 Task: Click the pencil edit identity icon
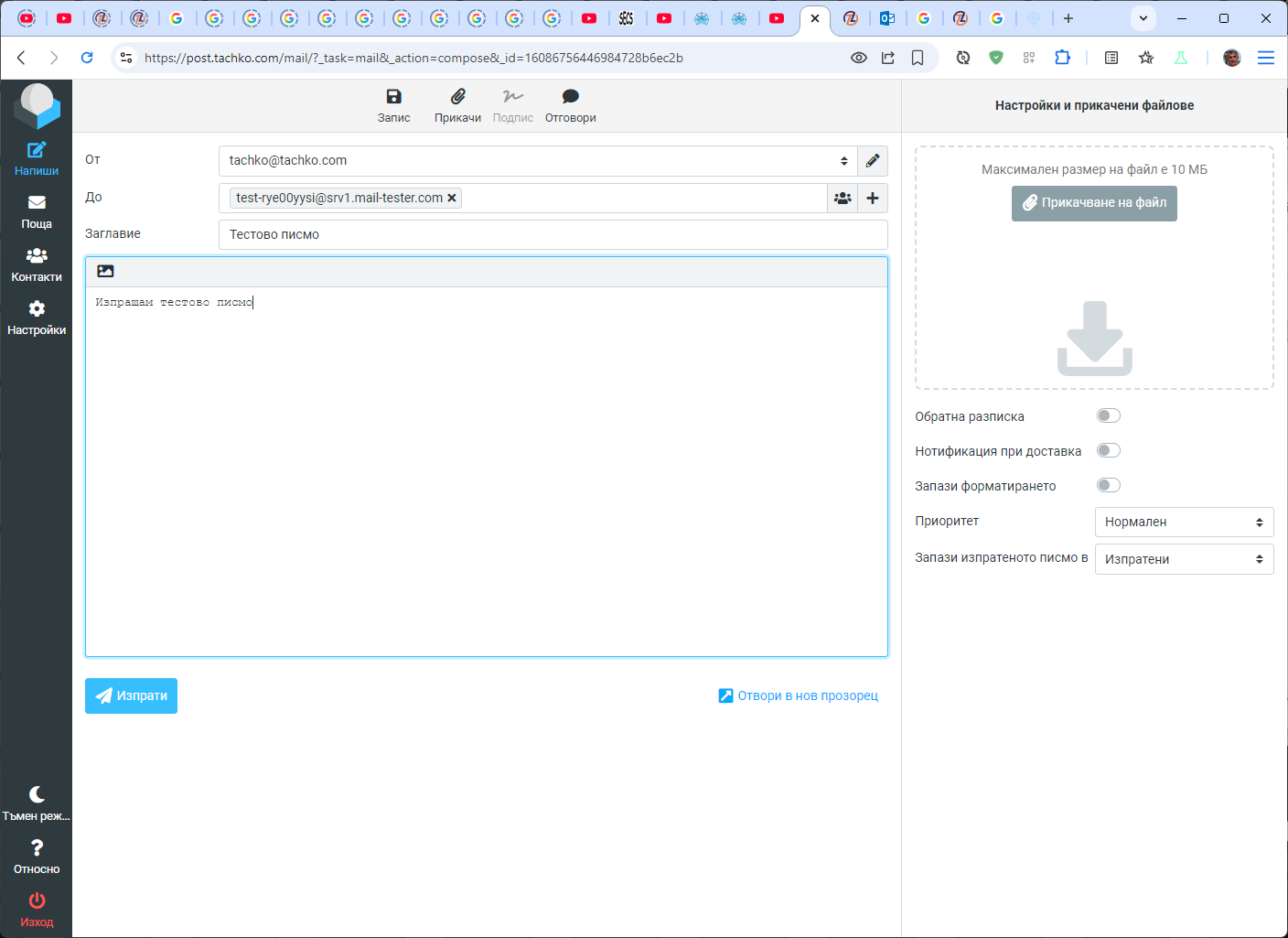click(873, 161)
